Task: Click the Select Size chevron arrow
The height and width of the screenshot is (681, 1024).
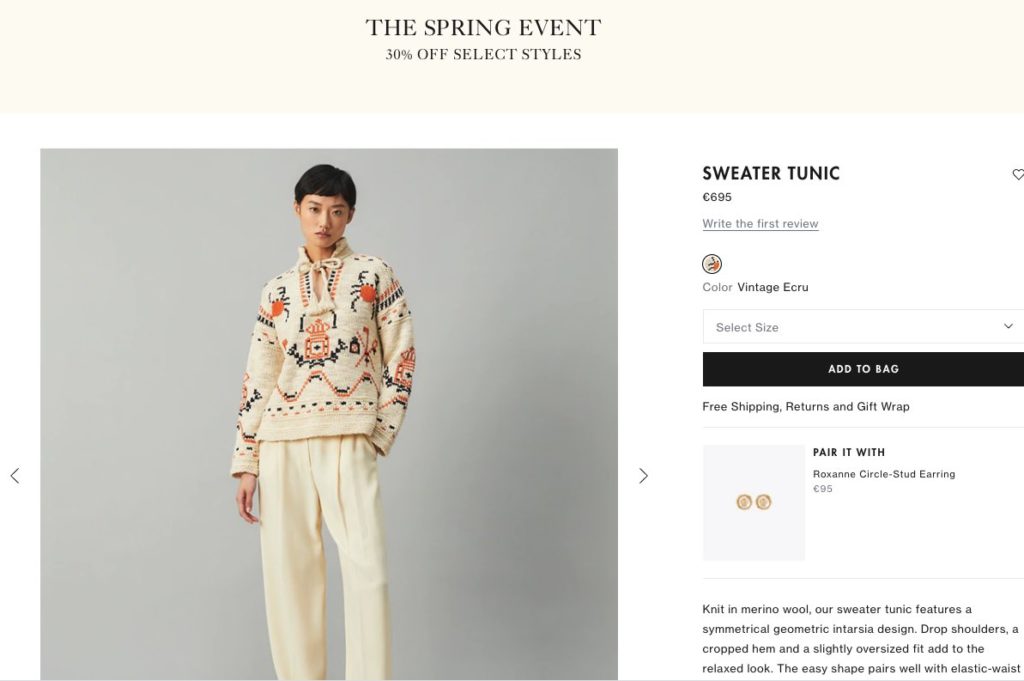Action: [1008, 326]
